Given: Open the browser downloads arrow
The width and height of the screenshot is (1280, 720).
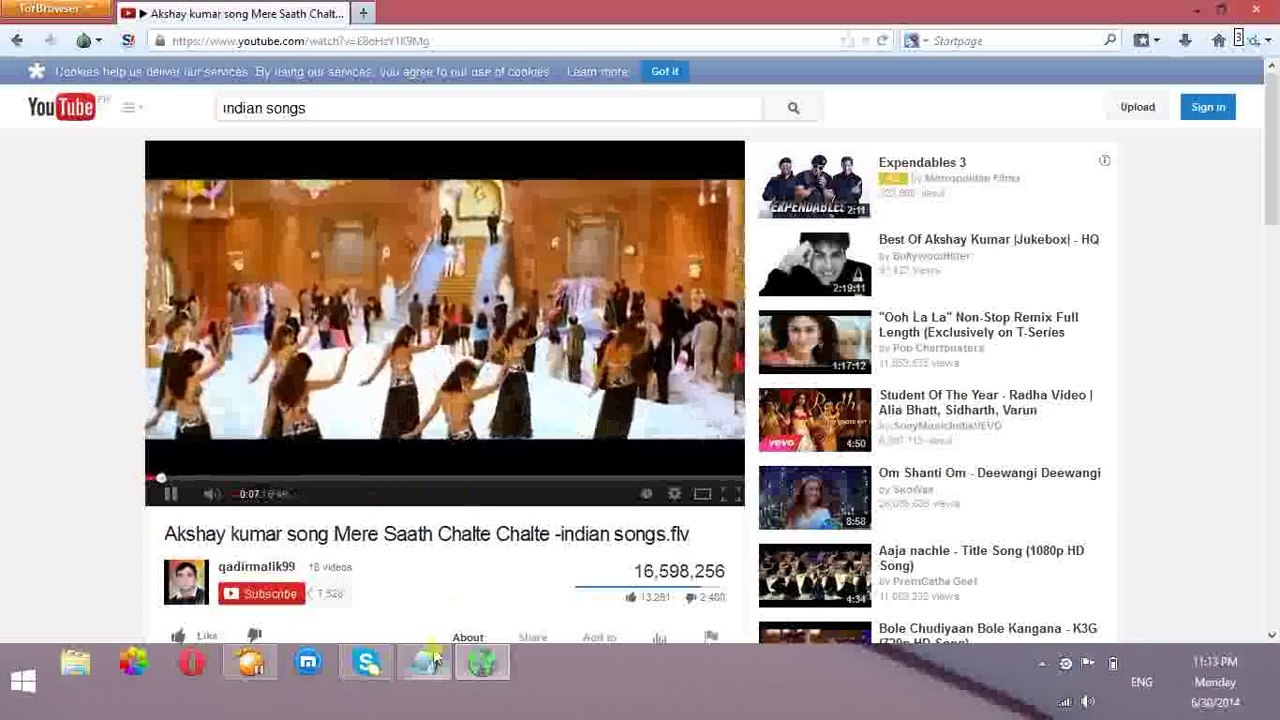Looking at the screenshot, I should (x=1185, y=40).
